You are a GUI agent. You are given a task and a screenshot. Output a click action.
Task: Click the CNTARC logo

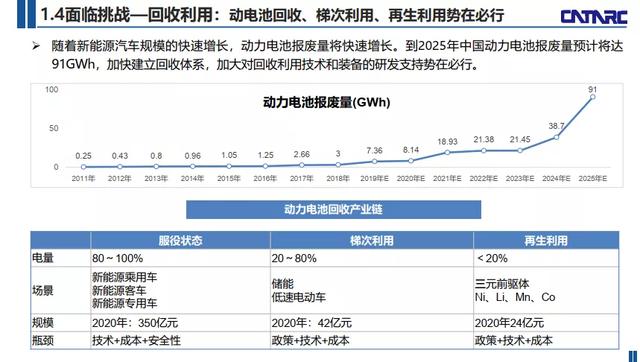click(594, 16)
